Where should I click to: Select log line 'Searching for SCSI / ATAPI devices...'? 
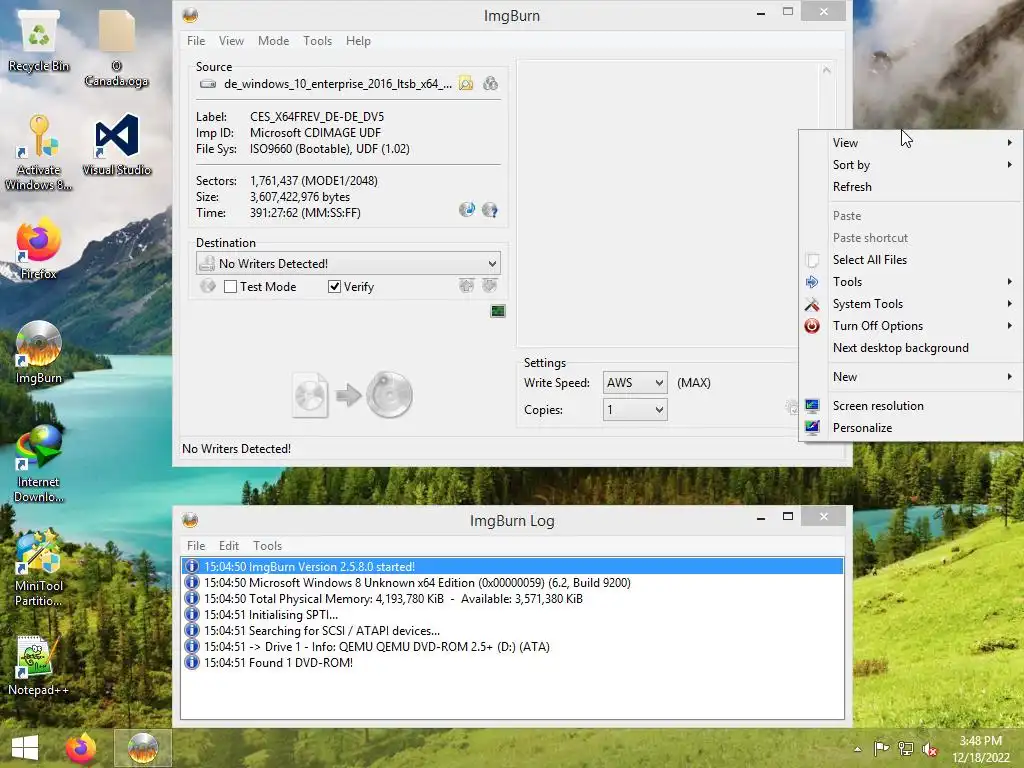click(x=512, y=630)
